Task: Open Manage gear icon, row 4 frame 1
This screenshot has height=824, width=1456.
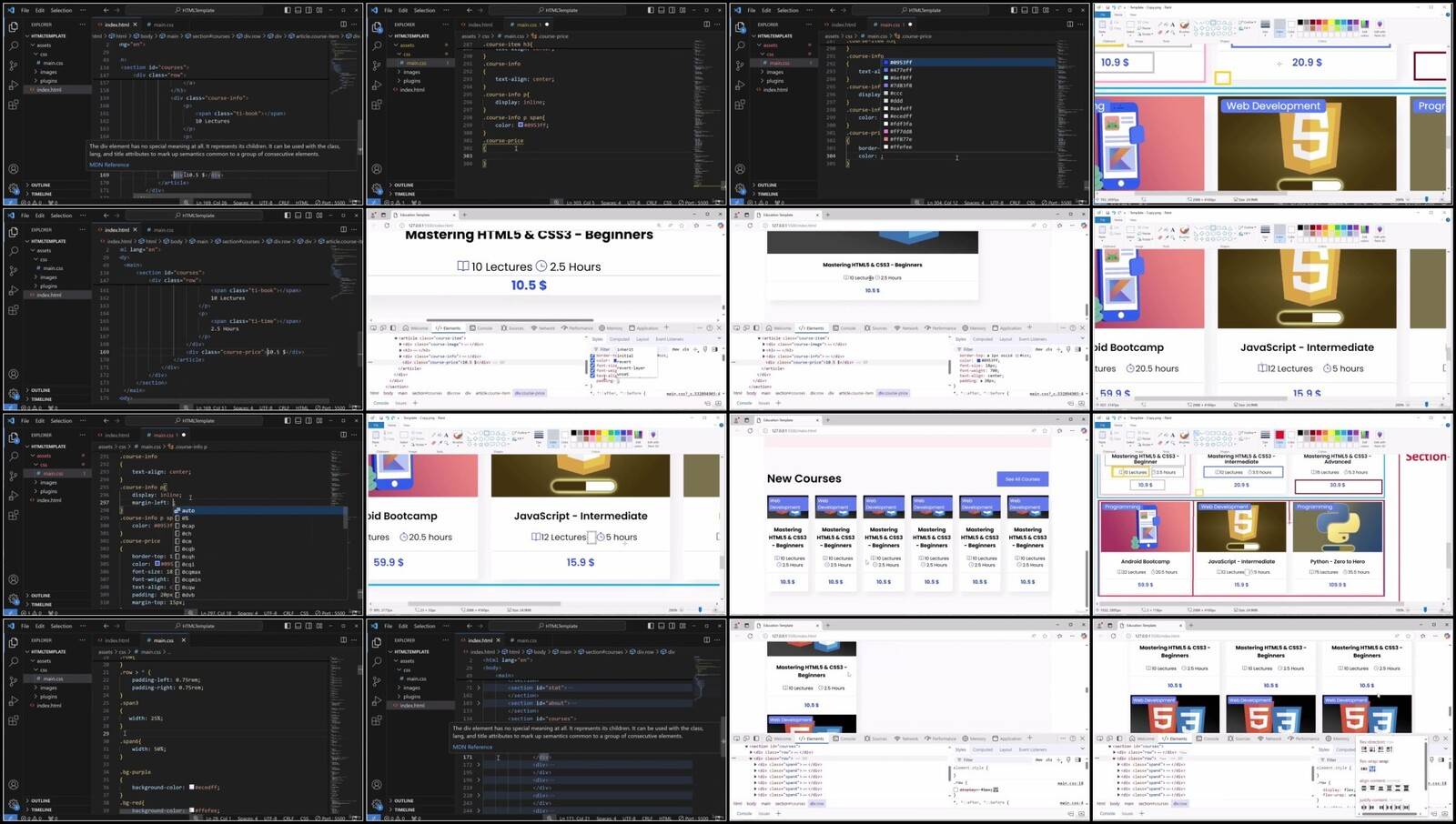Action: (13, 804)
